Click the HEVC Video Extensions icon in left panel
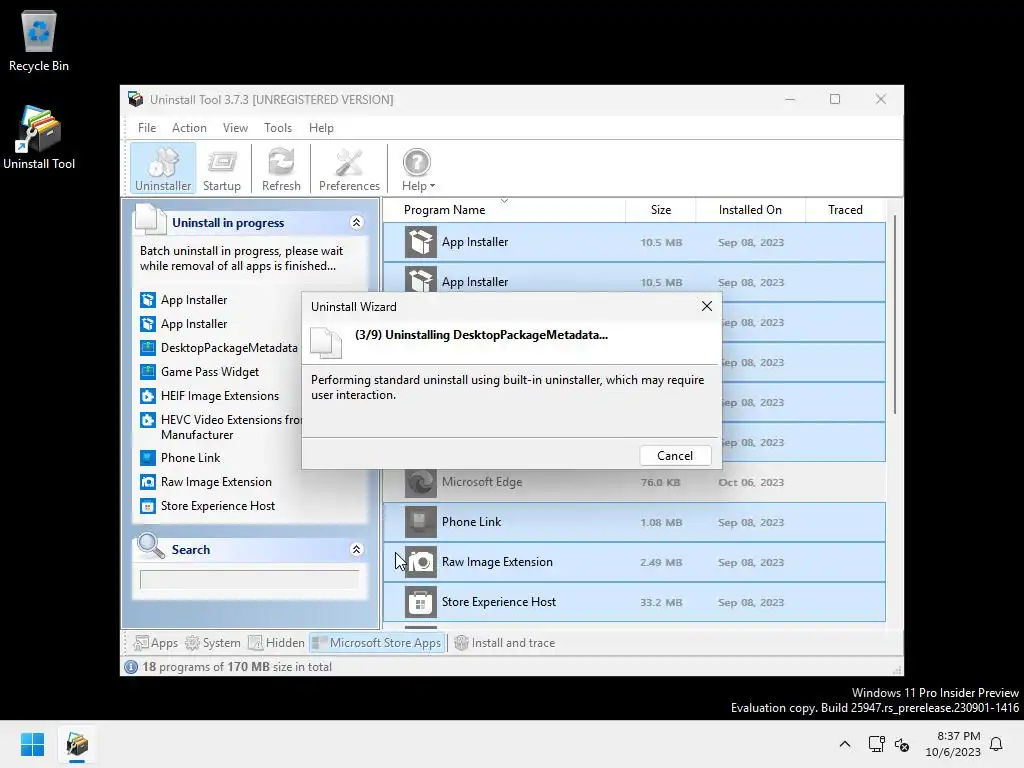The width and height of the screenshot is (1024, 768). (x=148, y=420)
